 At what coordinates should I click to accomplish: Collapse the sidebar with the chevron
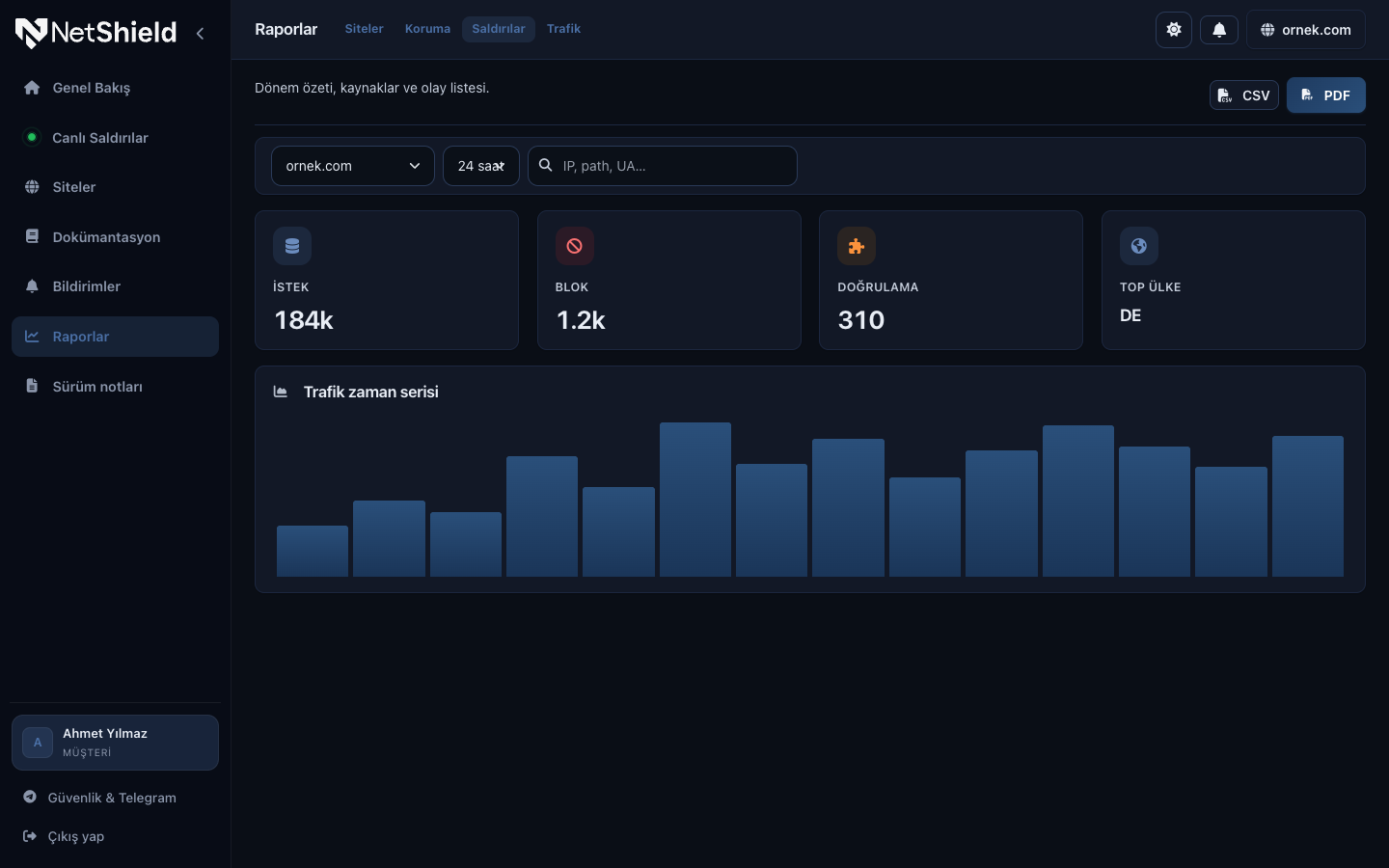click(200, 33)
